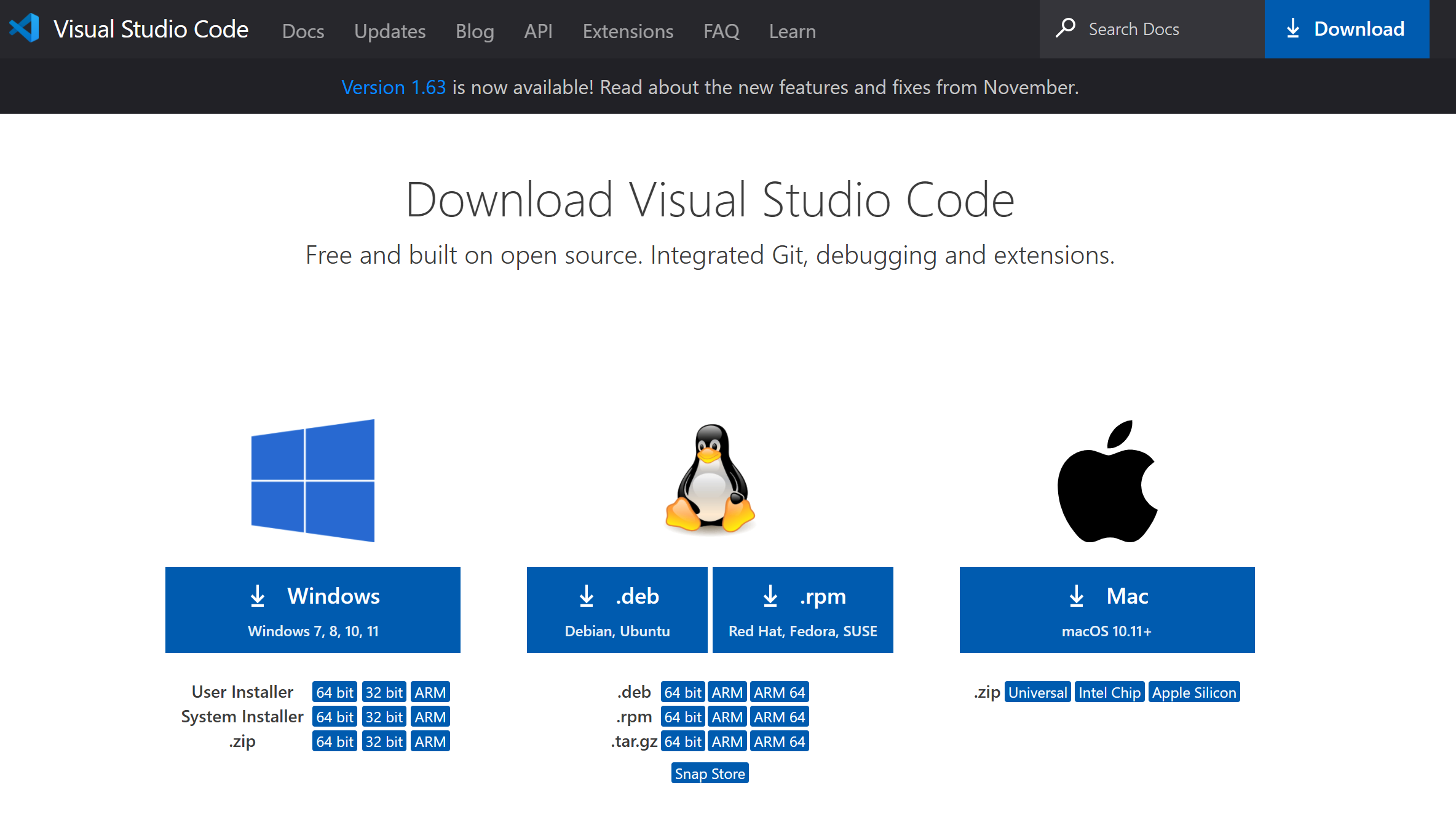1456x825 pixels.
Task: Get Linux .tar.gz ARM archive
Action: (727, 741)
